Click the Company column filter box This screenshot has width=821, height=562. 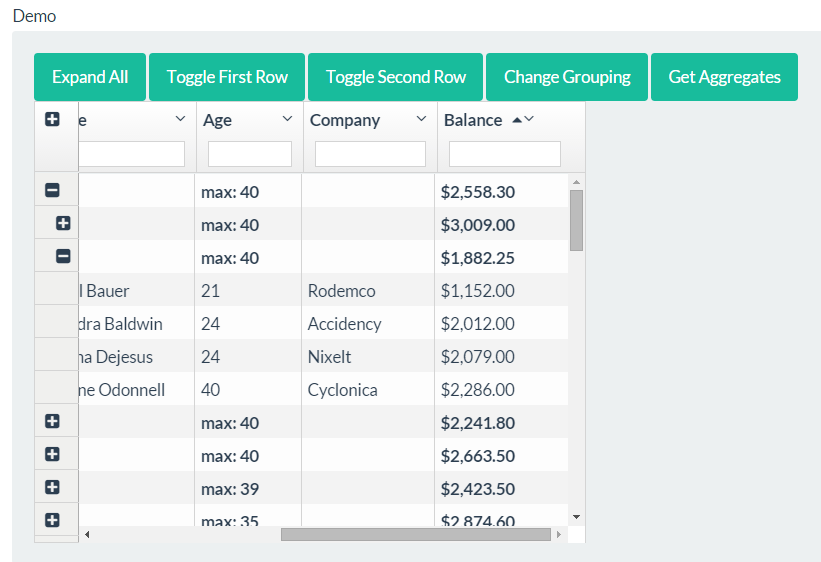click(x=370, y=154)
